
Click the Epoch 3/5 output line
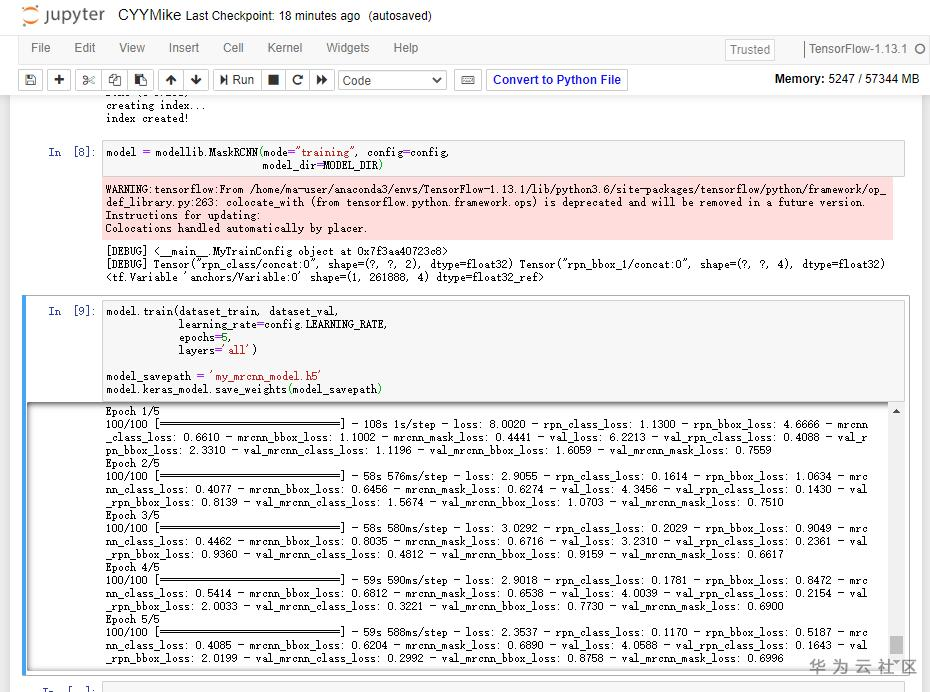pos(132,515)
